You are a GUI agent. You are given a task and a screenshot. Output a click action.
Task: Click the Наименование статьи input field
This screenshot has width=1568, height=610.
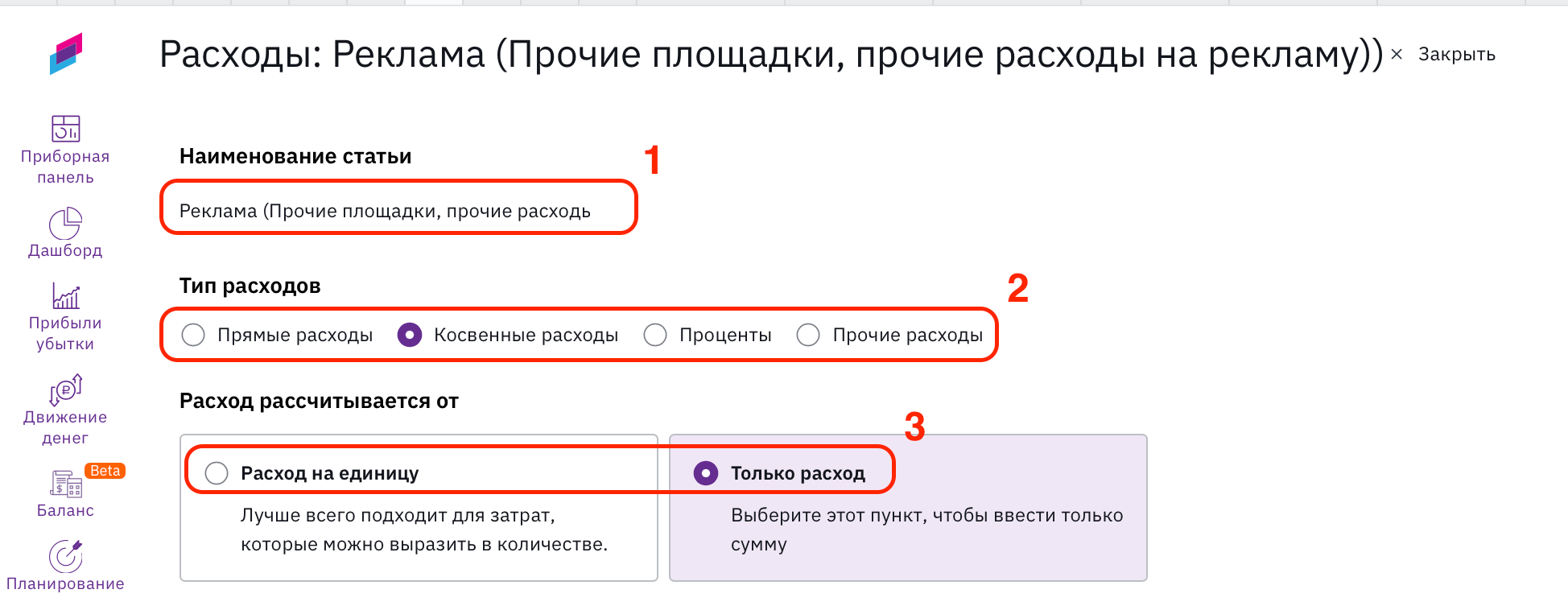(x=398, y=211)
